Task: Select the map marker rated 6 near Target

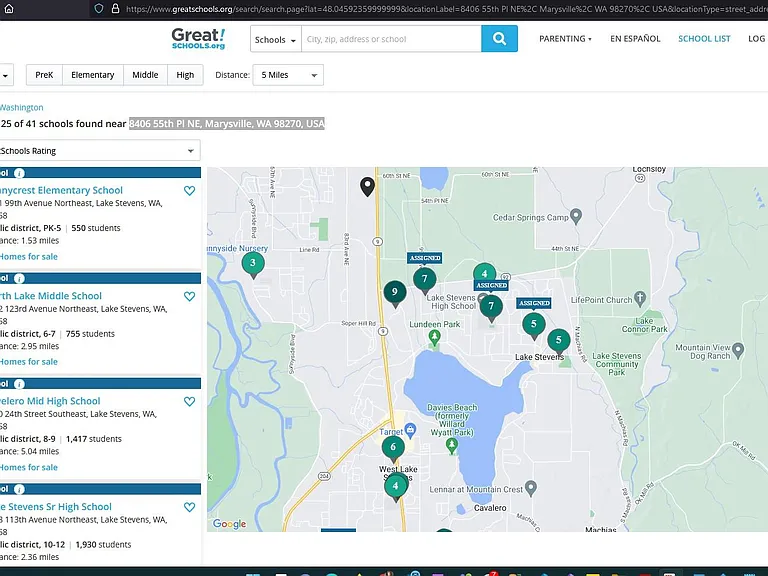Action: click(x=393, y=448)
